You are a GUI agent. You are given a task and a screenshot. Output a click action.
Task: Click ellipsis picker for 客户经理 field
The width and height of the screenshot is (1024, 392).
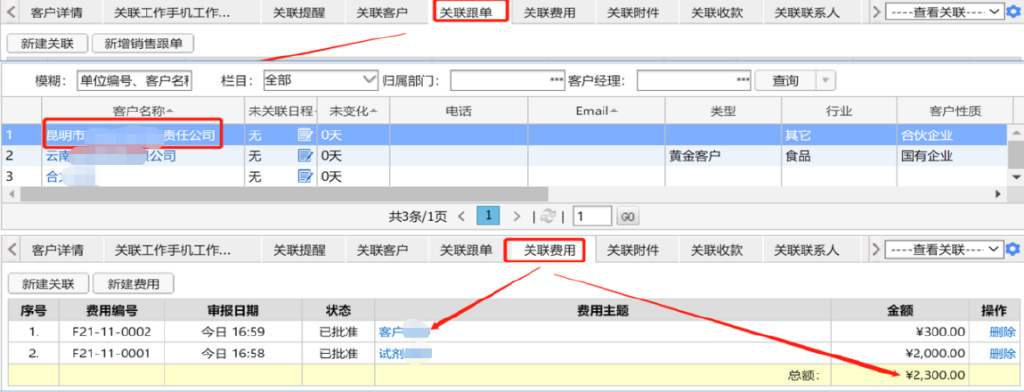tap(743, 80)
